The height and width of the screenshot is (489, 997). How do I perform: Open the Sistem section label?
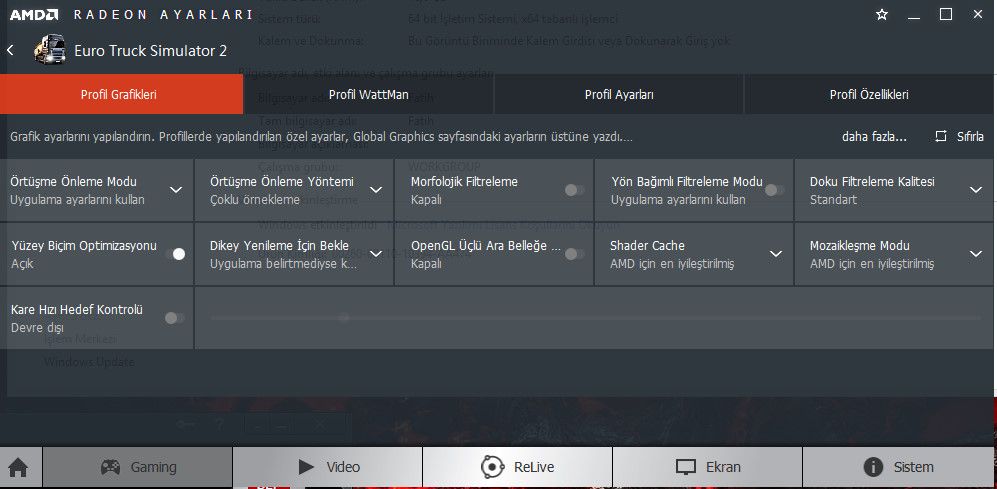click(914, 467)
